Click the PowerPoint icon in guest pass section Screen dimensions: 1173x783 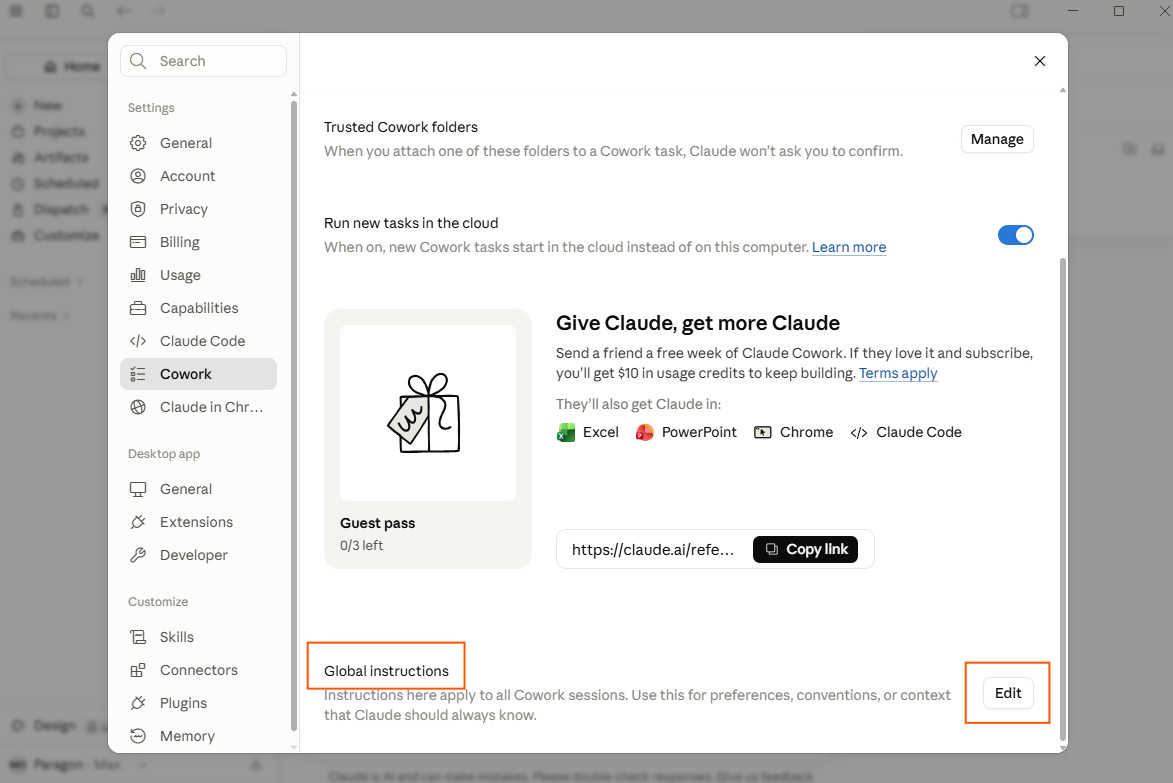(645, 432)
